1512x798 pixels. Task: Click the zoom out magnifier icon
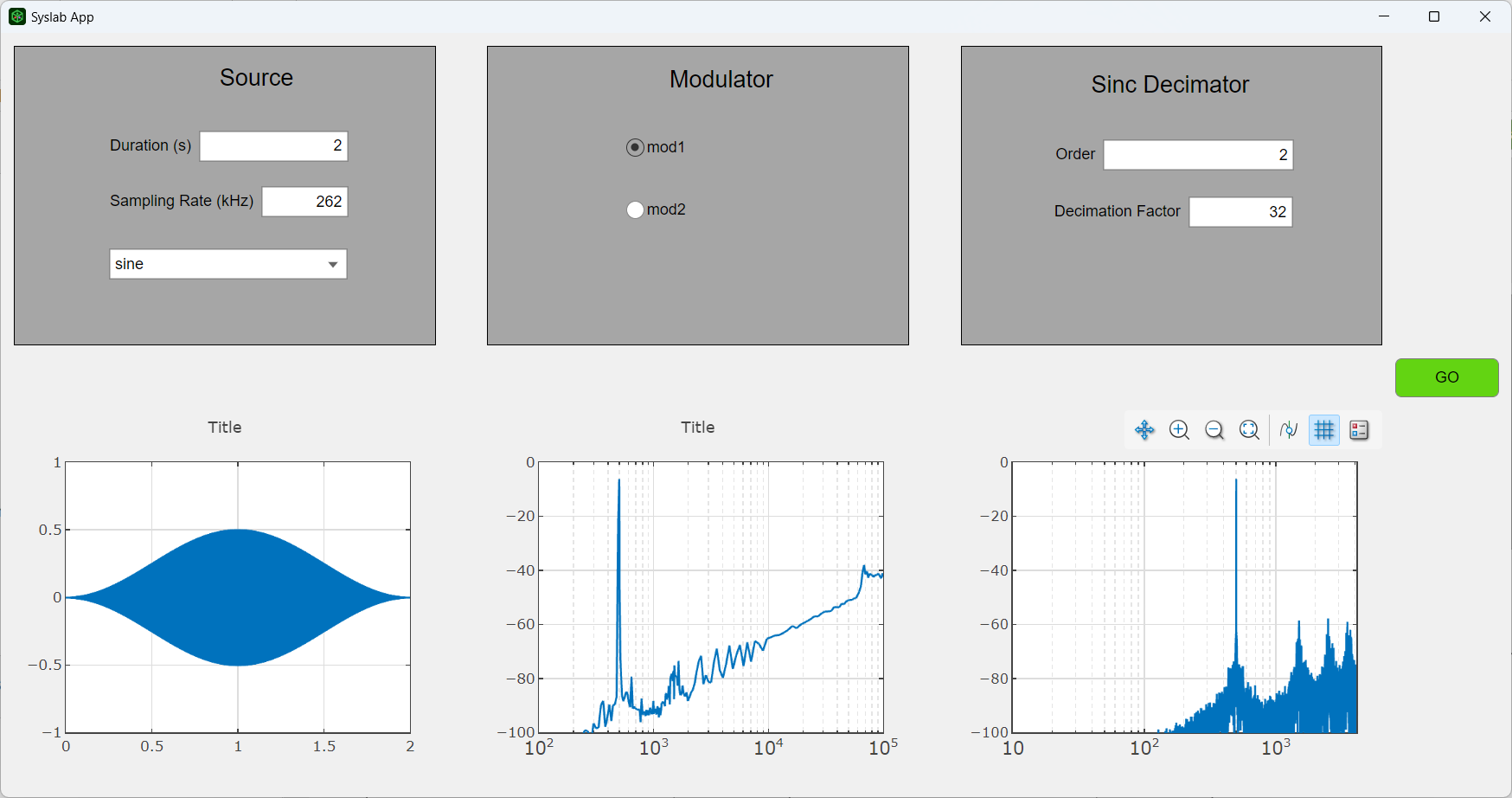1214,430
